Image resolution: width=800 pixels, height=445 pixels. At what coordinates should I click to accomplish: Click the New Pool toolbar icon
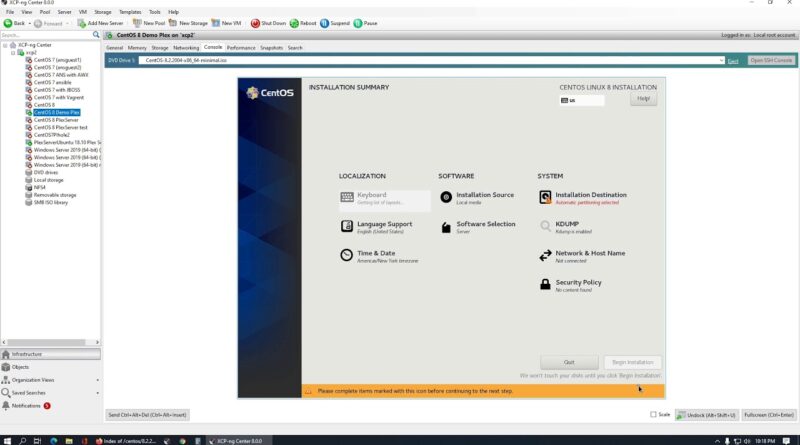(x=137, y=23)
